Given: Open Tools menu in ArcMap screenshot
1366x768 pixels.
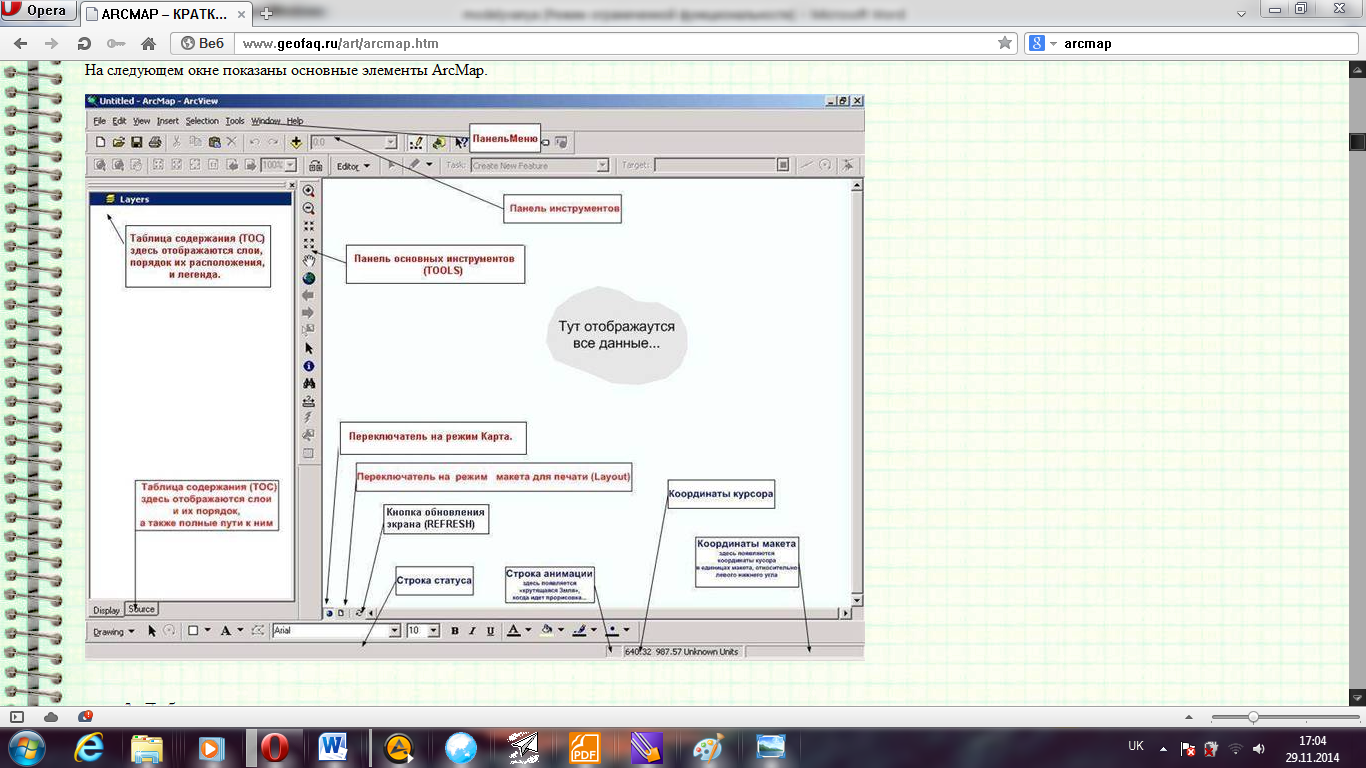Looking at the screenshot, I should point(235,121).
